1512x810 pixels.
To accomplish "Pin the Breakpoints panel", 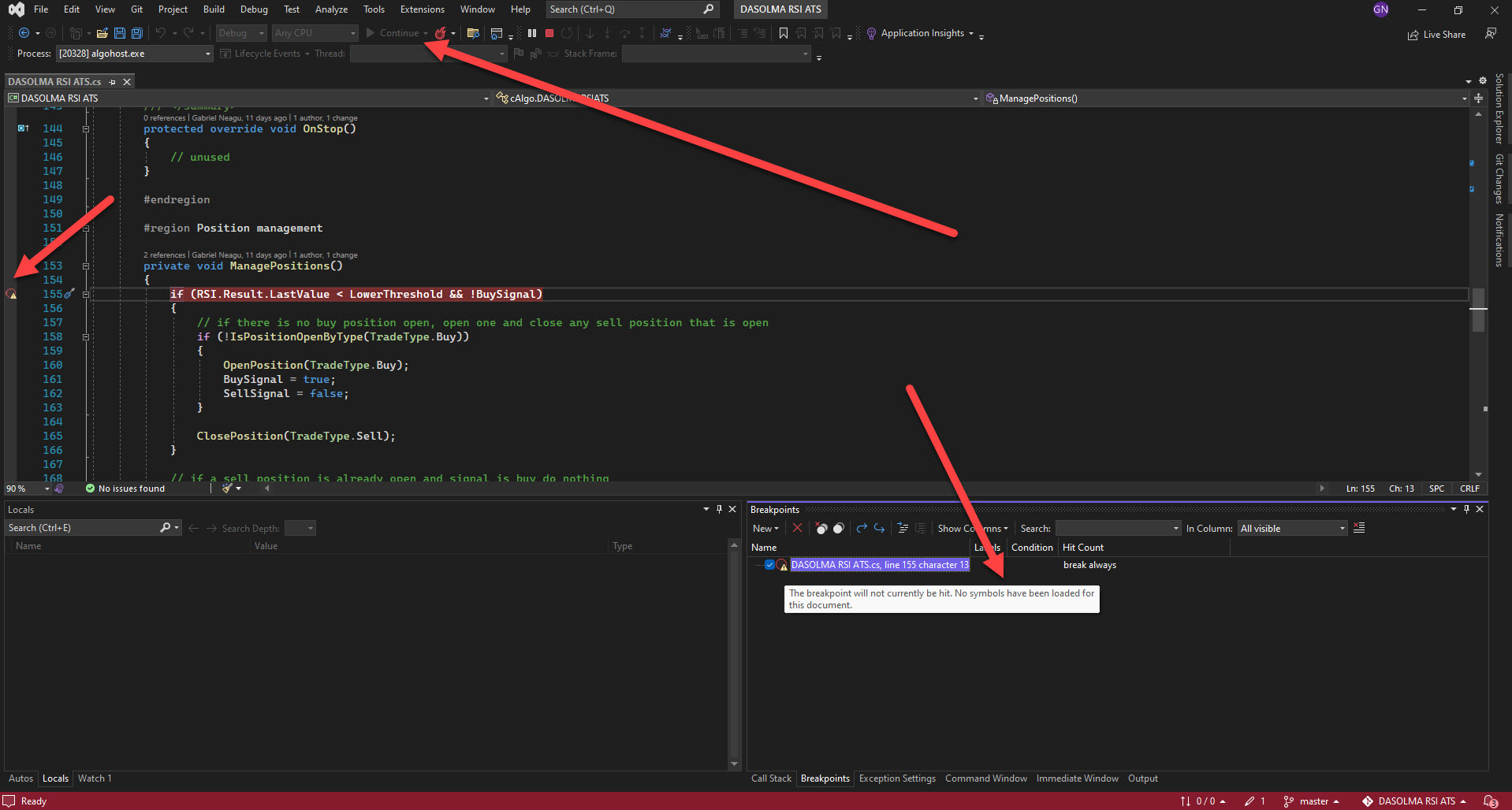I will tap(1466, 509).
